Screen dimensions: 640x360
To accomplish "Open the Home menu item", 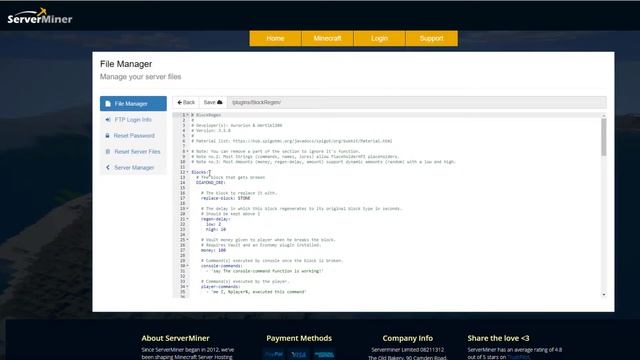I will click(275, 38).
